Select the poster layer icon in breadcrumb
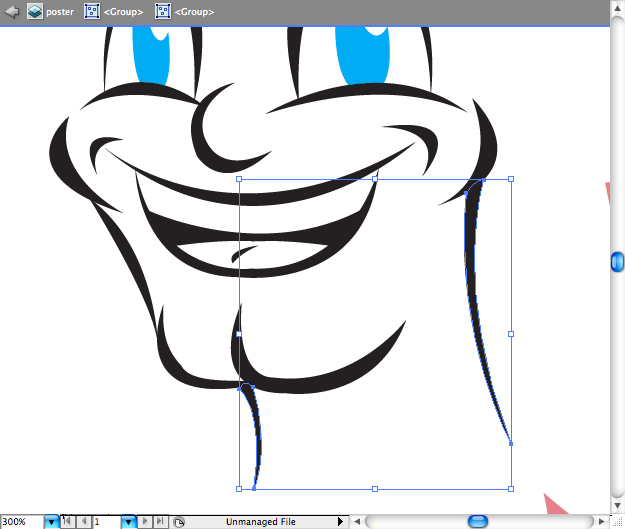 35,12
